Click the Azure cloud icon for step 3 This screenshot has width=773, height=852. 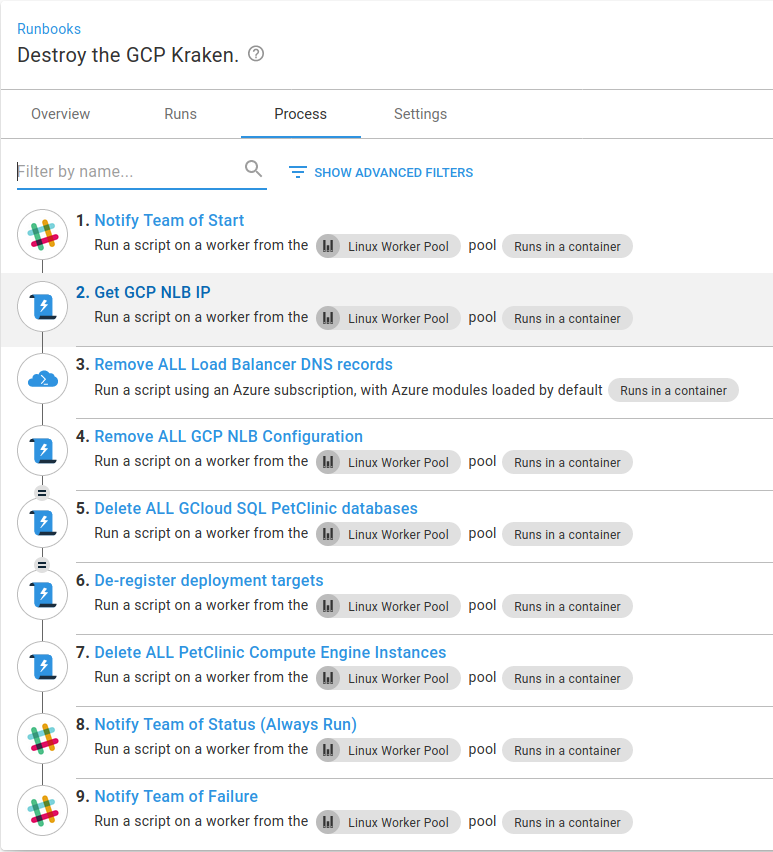[x=42, y=380]
